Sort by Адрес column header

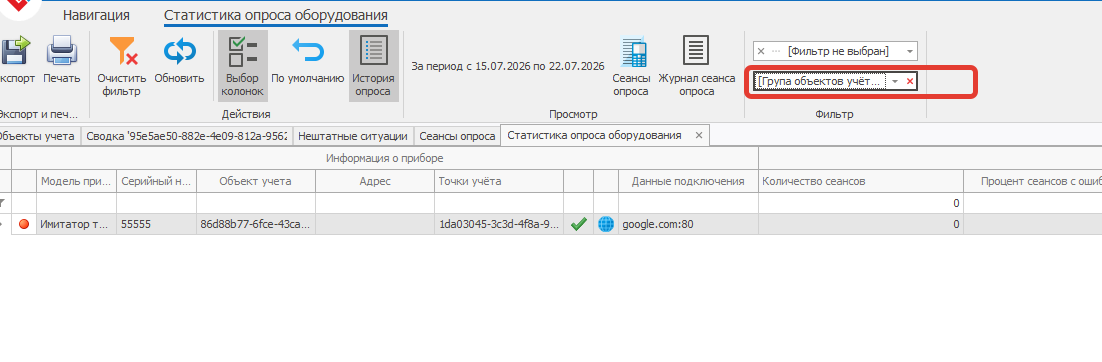tap(375, 181)
